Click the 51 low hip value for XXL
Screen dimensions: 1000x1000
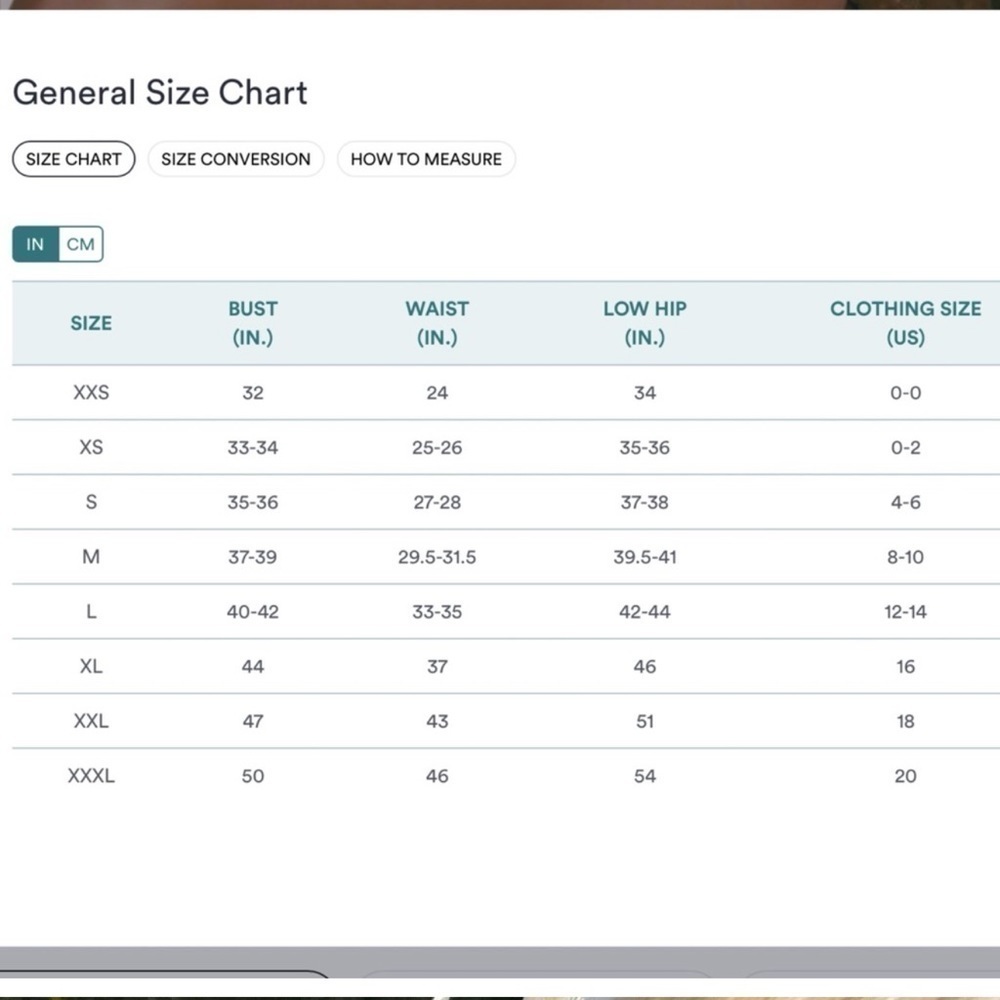pos(645,721)
